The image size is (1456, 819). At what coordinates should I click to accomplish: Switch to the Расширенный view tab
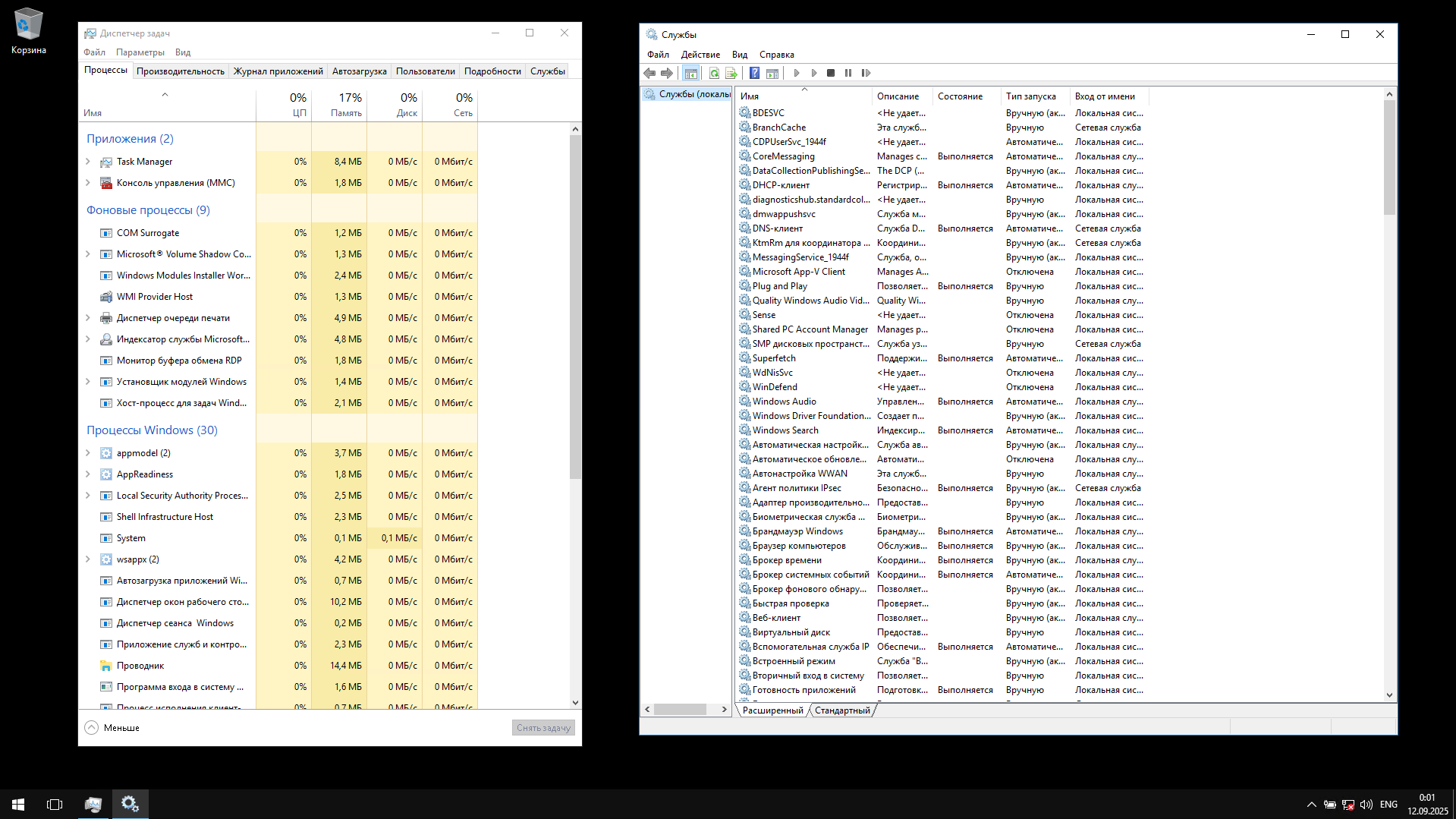(x=772, y=710)
